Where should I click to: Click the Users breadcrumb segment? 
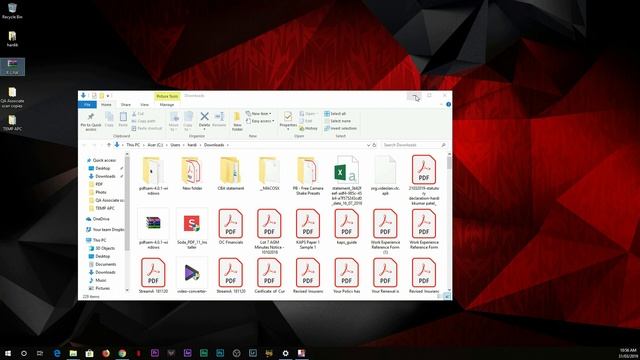click(175, 145)
